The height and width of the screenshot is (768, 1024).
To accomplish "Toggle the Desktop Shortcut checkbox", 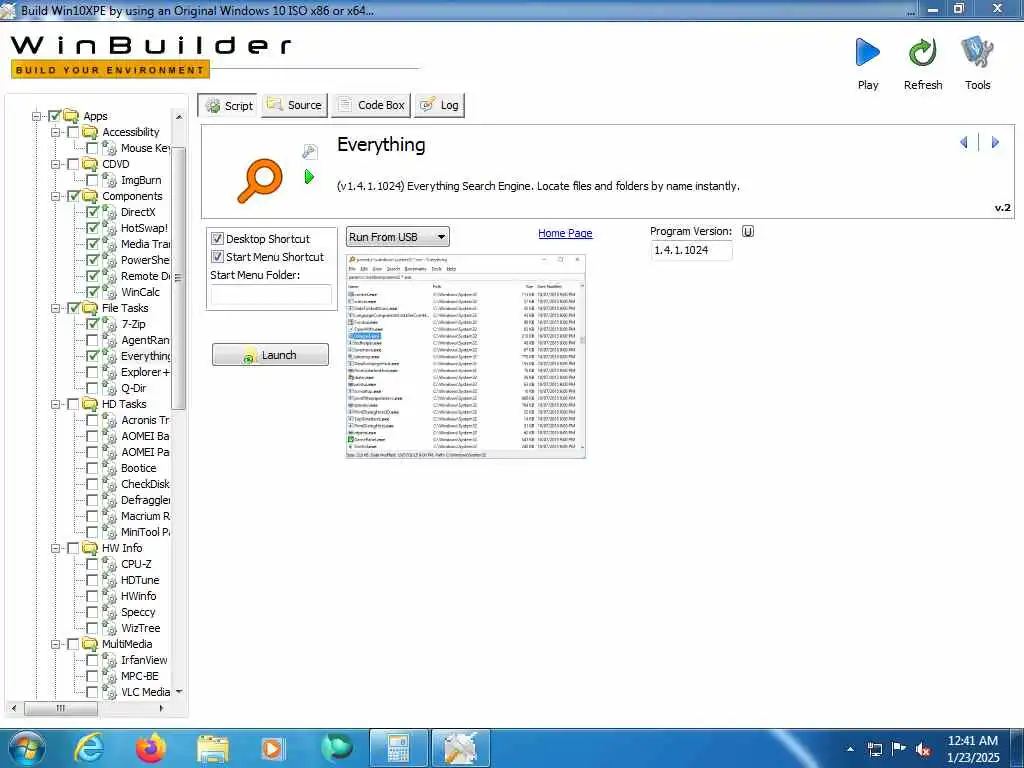I will pyautogui.click(x=217, y=239).
